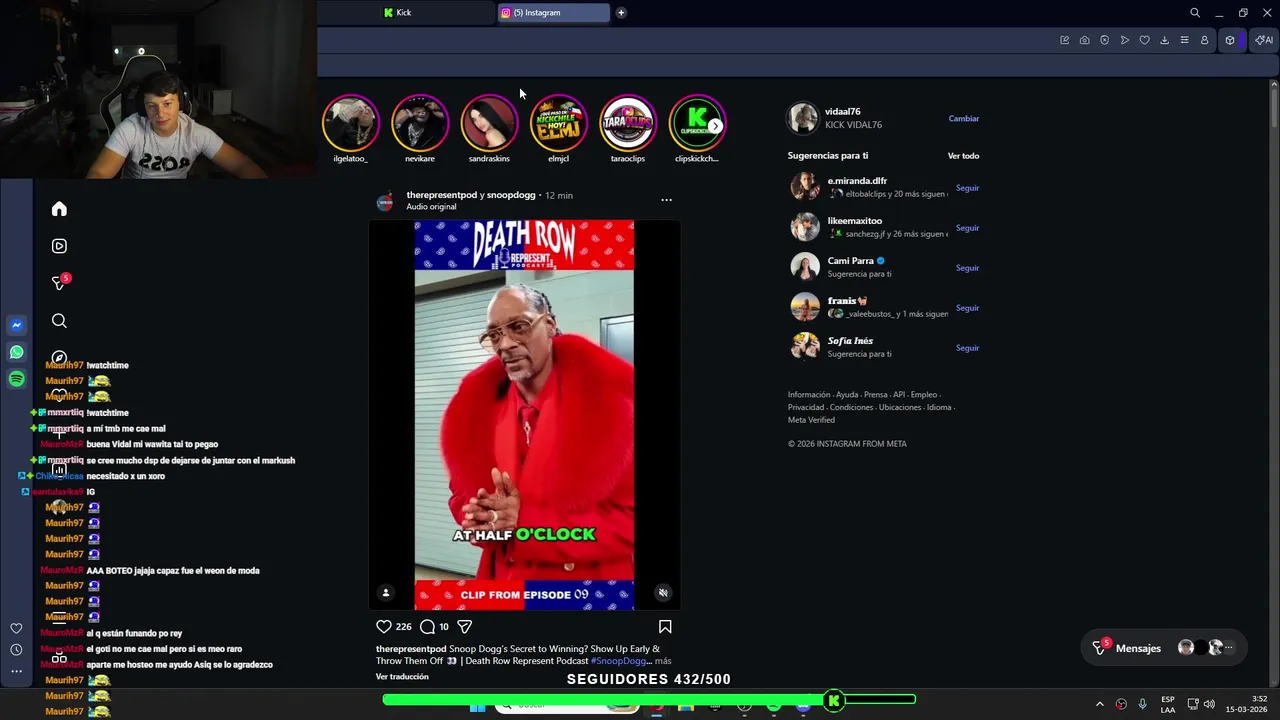Screen dimensions: 1280x720
Task: Open WhatsApp in browser sidebar
Action: coord(16,352)
